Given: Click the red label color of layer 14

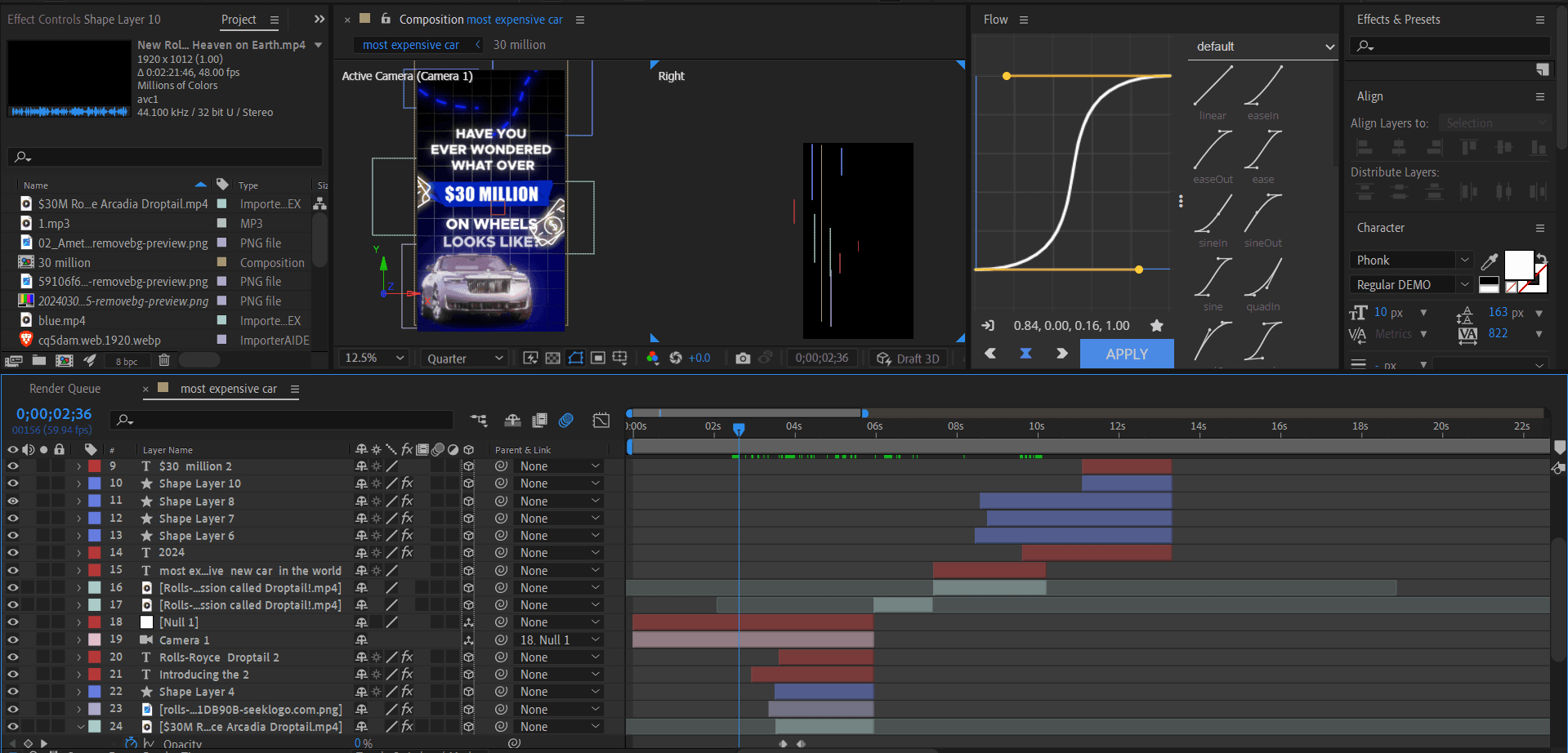Looking at the screenshot, I should pyautogui.click(x=95, y=553).
